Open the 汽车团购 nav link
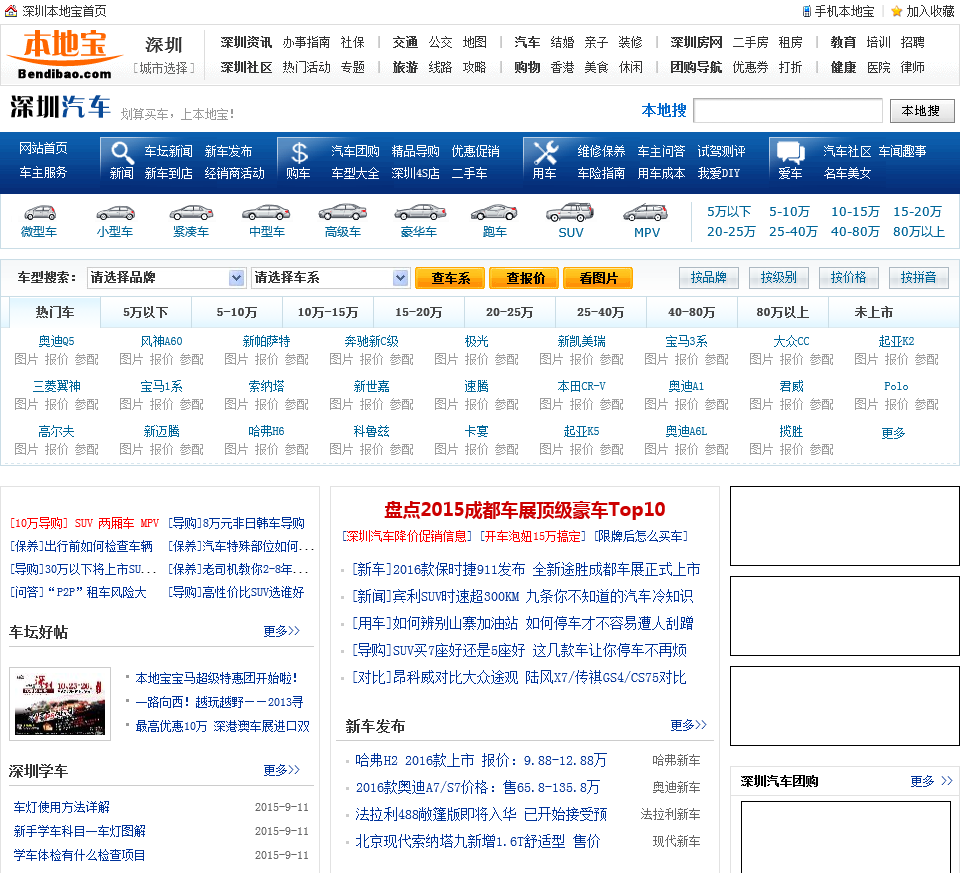Viewport: 960px width, 873px height. pos(356,151)
